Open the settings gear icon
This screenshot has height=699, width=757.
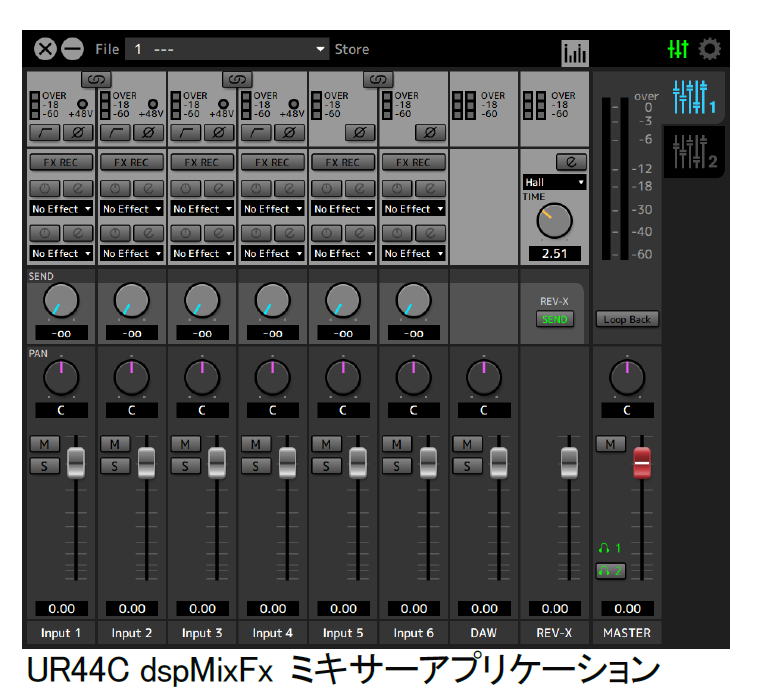[709, 49]
